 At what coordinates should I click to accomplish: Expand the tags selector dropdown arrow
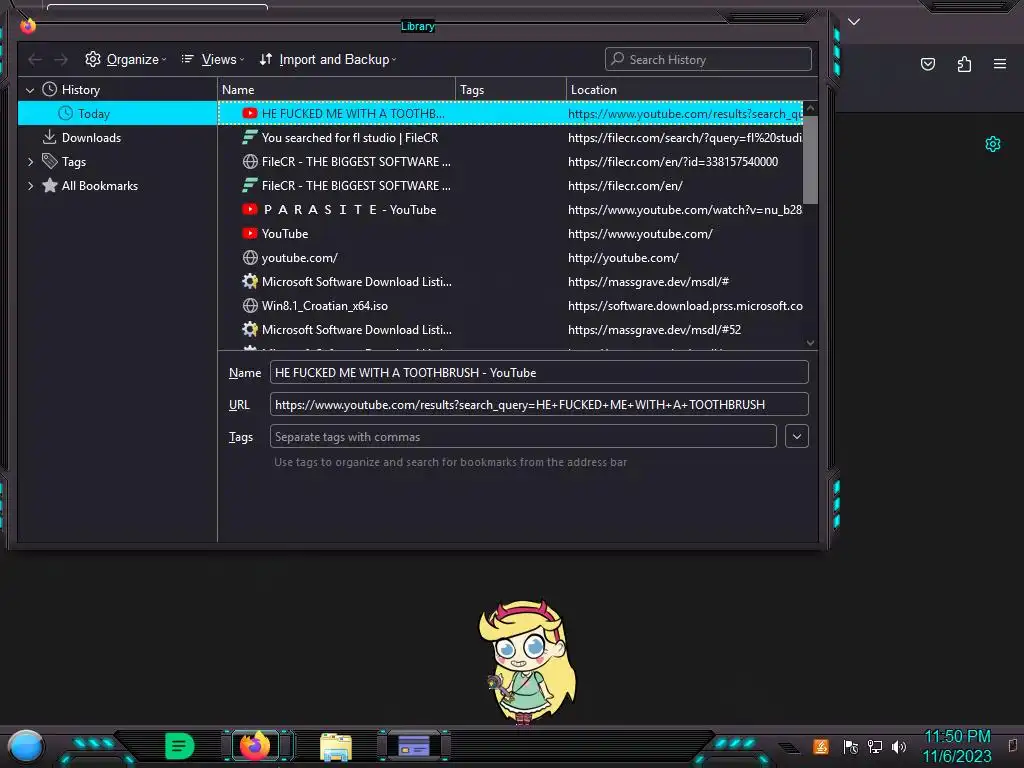[797, 436]
